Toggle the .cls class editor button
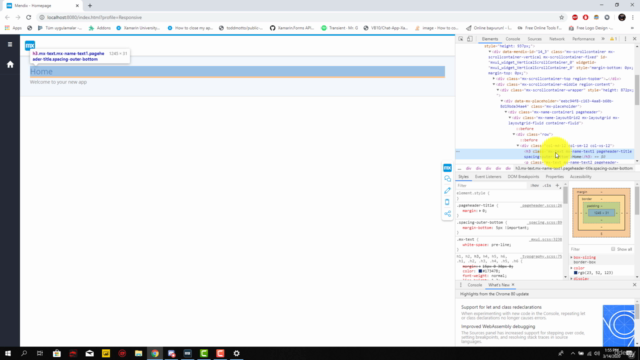 547,185
